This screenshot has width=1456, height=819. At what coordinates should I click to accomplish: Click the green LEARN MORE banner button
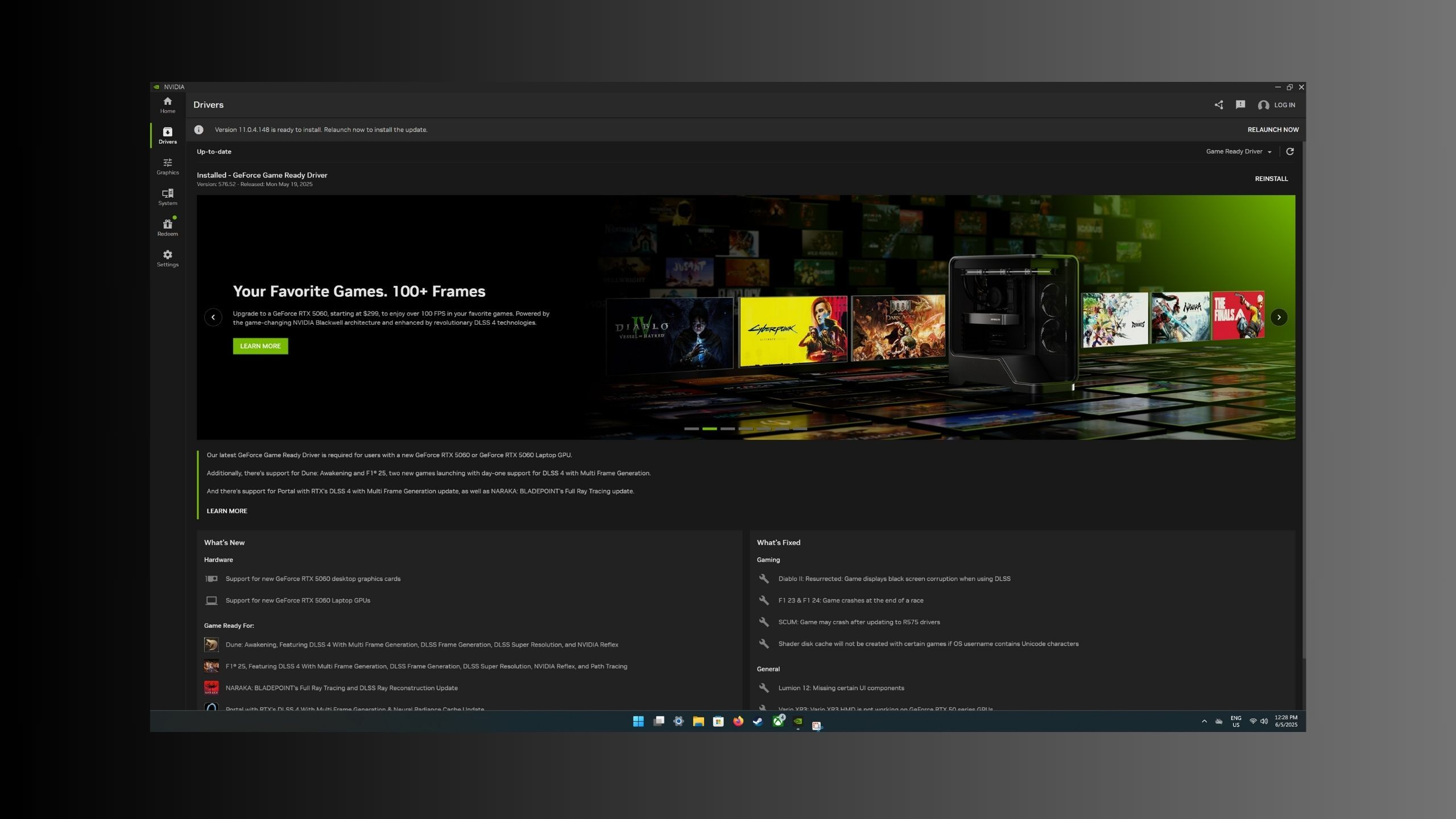(260, 346)
